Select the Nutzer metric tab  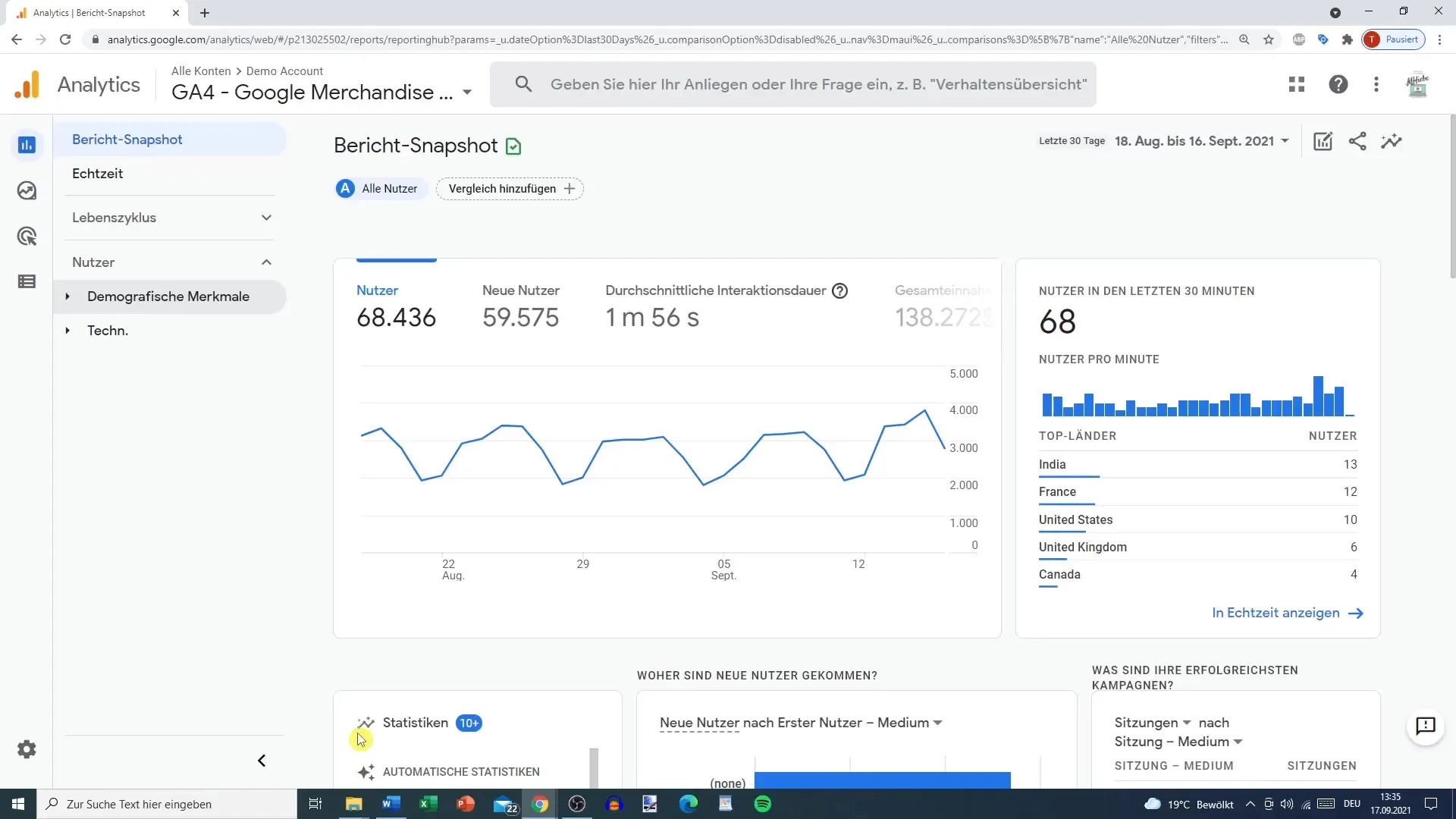[396, 308]
